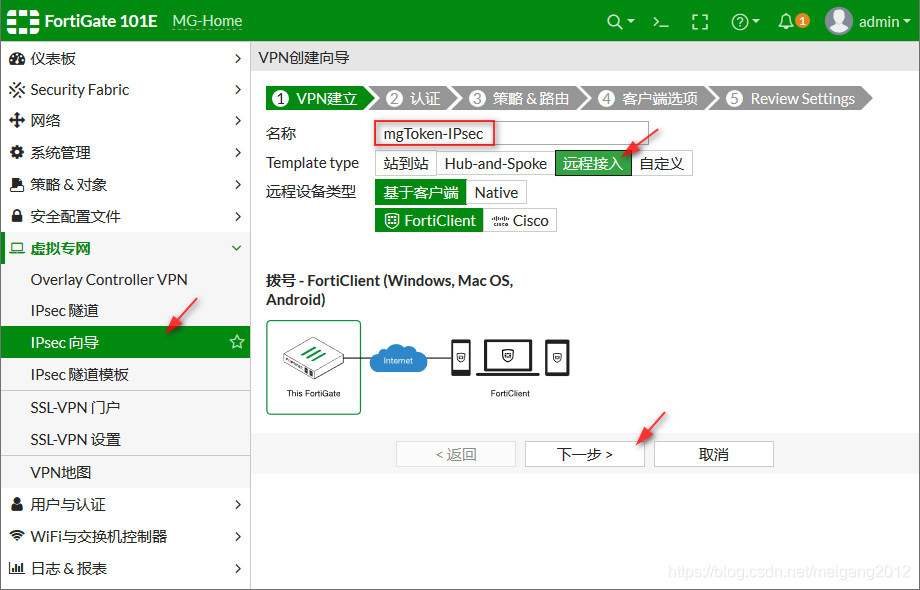
Task: Open notifications bell icon
Action: 786,22
